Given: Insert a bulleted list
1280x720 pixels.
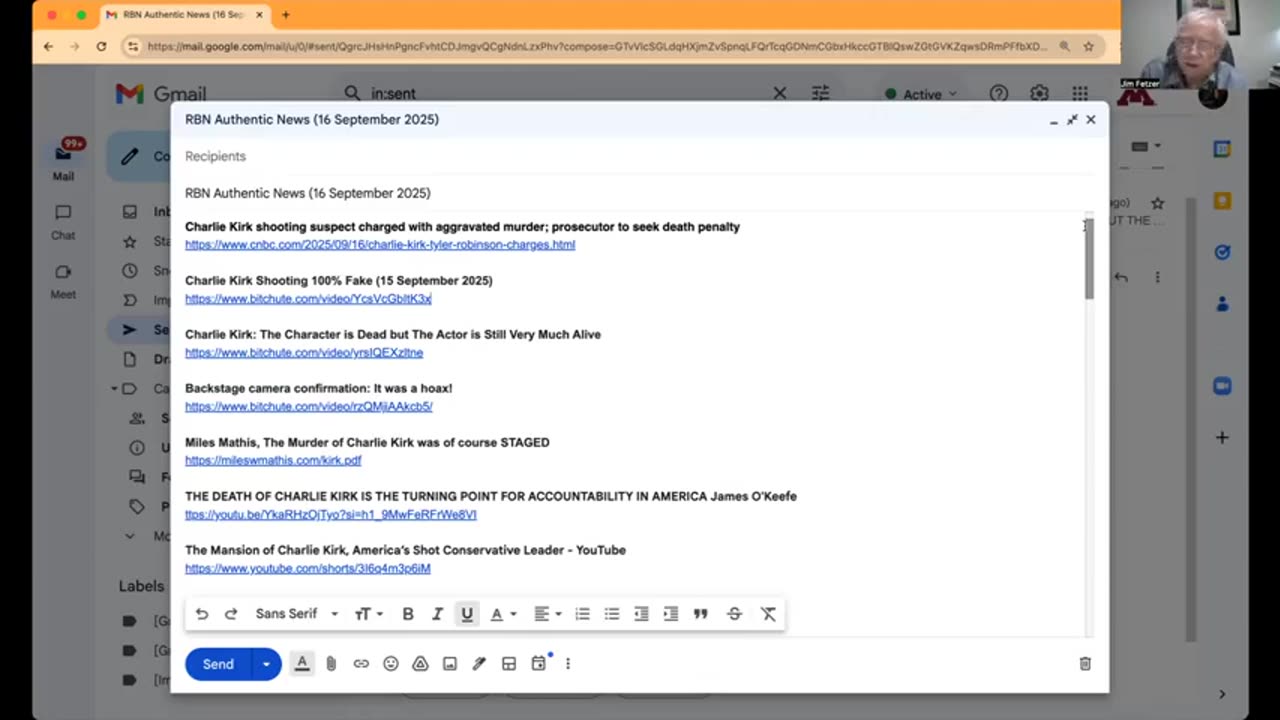Looking at the screenshot, I should (x=612, y=614).
